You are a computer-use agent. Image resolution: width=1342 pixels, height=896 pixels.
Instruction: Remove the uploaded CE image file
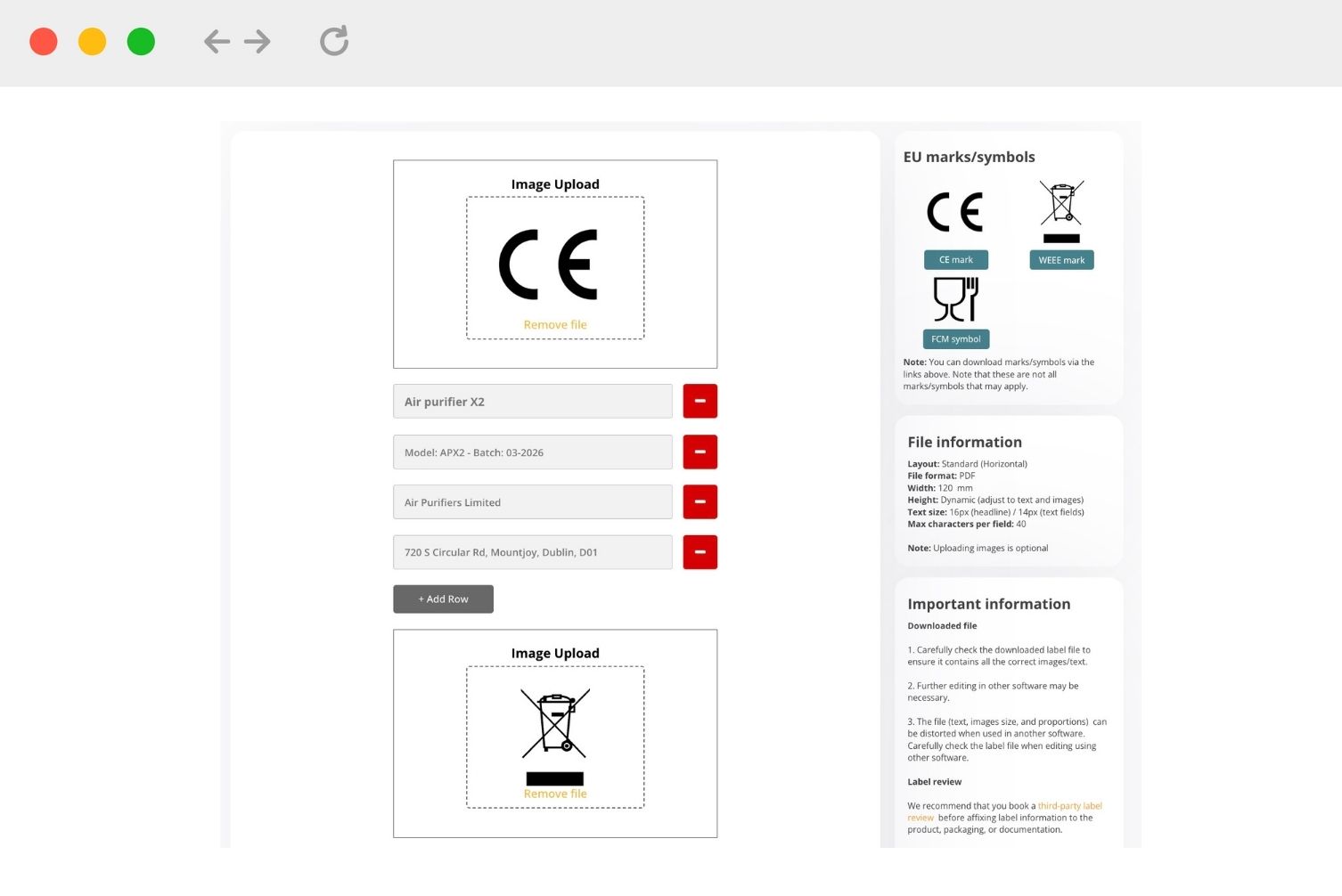(x=555, y=325)
